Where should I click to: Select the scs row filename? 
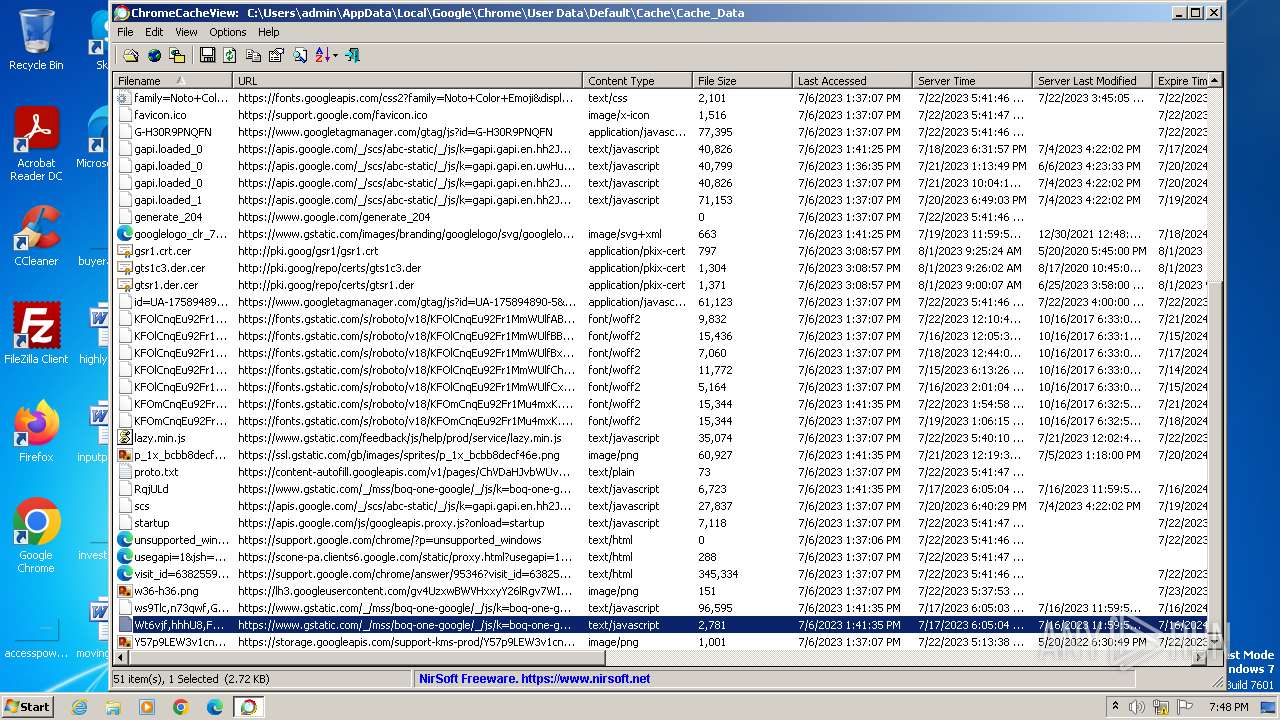point(142,506)
